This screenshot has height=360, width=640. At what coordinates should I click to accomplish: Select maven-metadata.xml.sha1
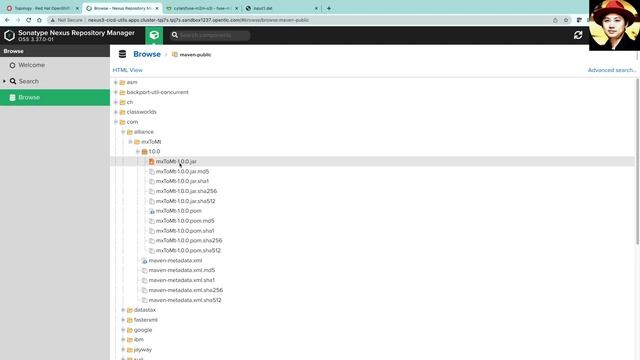pos(182,280)
